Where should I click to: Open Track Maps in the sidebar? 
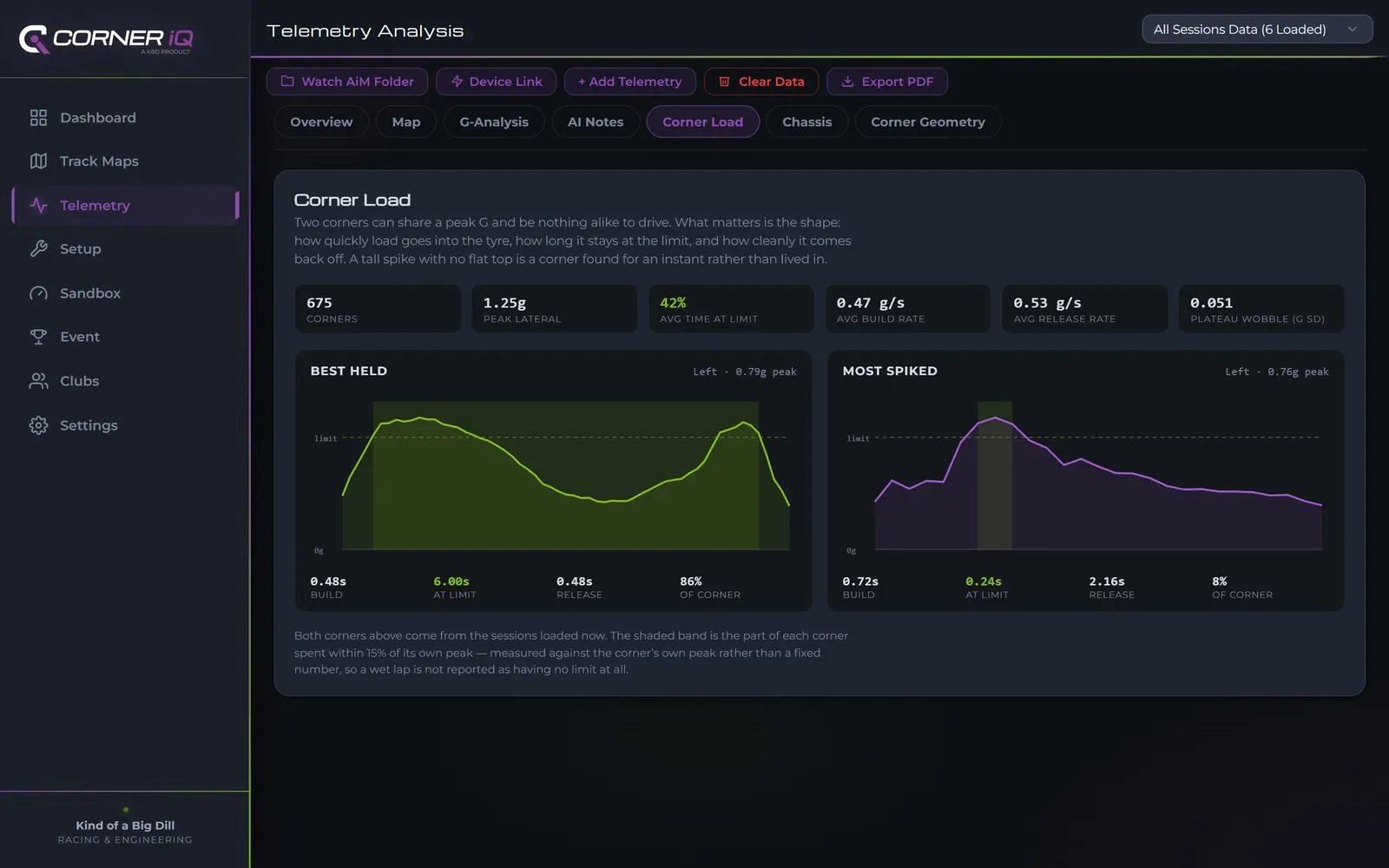pos(125,161)
